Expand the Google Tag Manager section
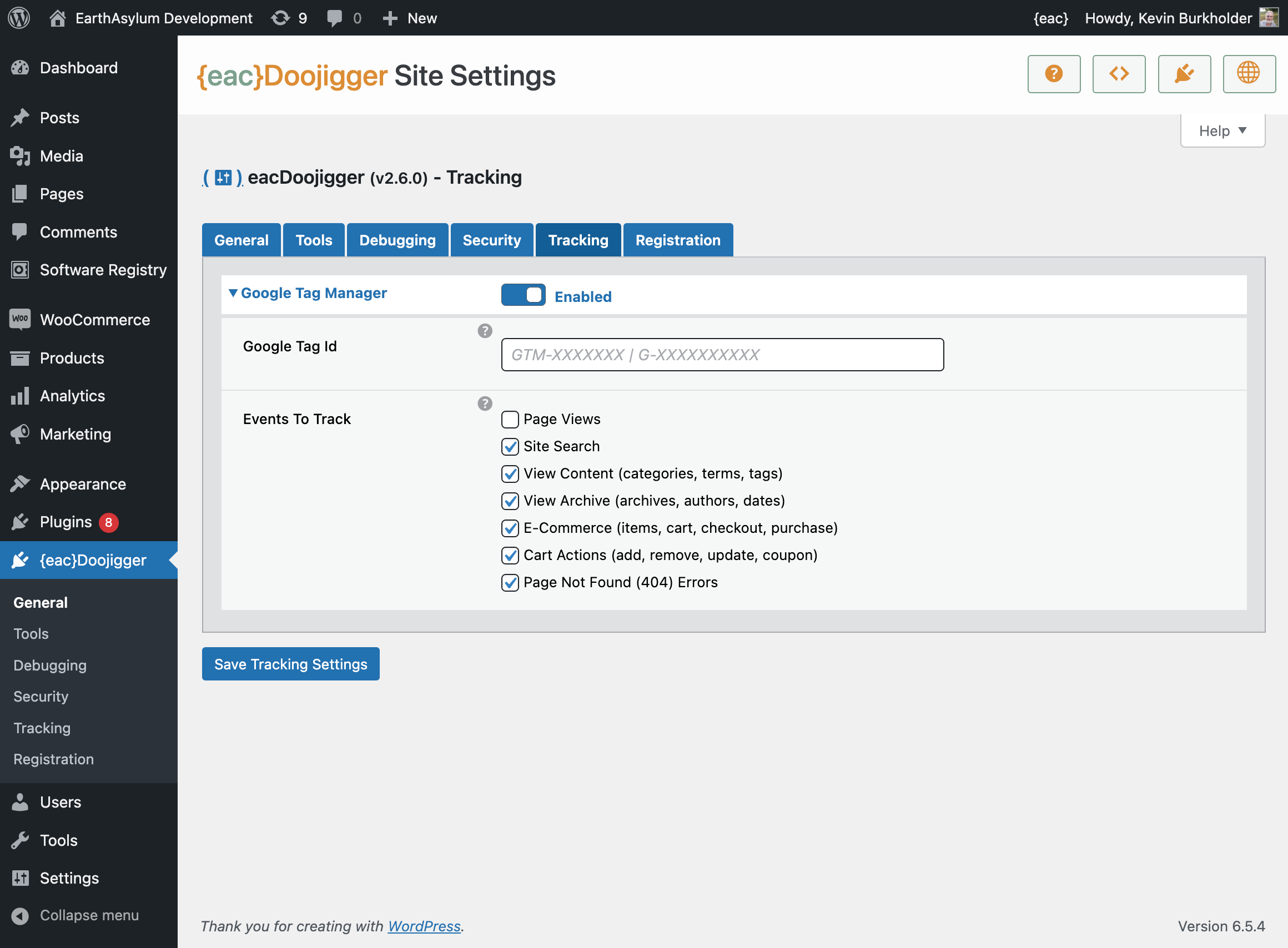The image size is (1288, 948). (307, 292)
